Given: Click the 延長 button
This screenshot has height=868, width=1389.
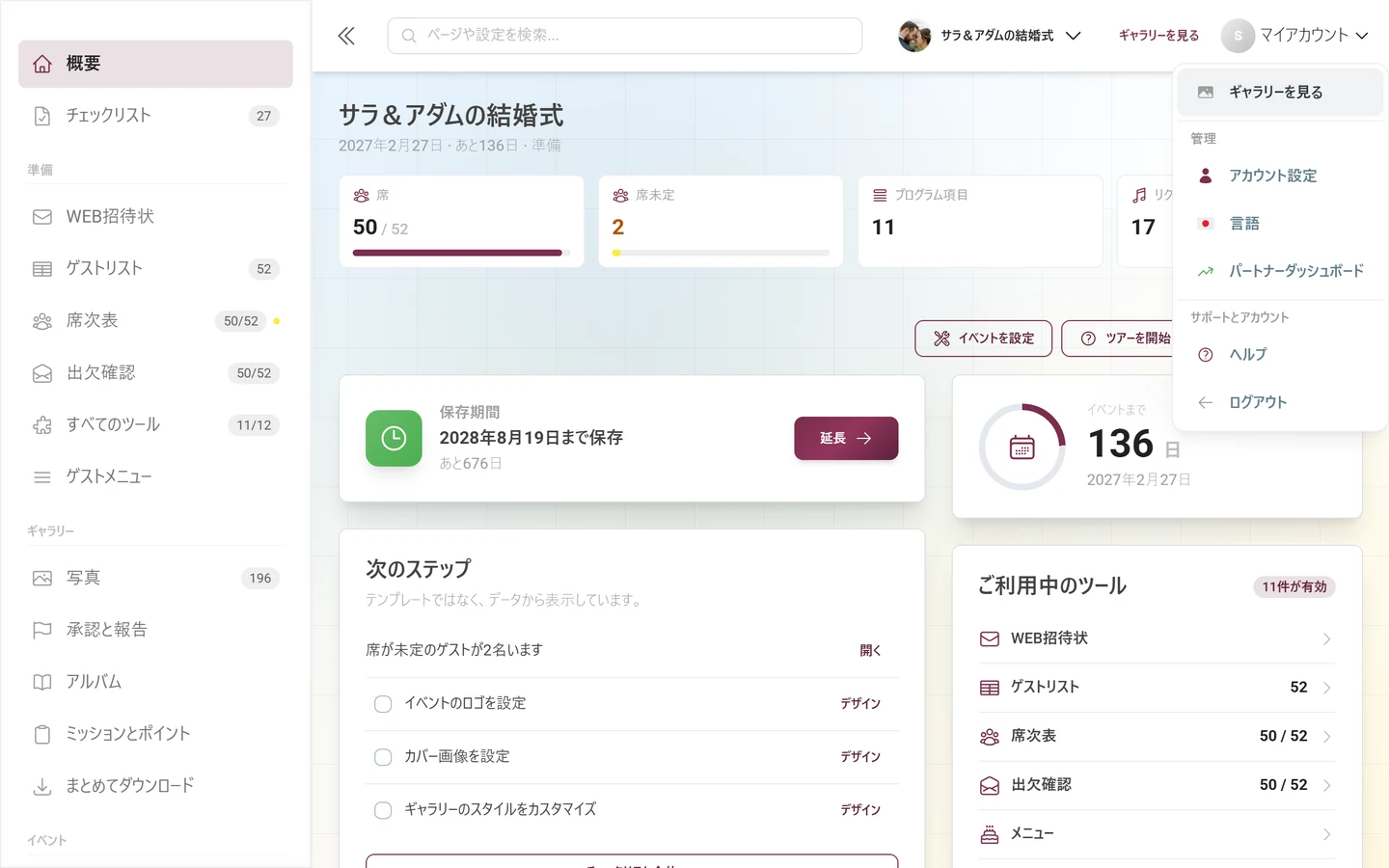Looking at the screenshot, I should (x=846, y=439).
